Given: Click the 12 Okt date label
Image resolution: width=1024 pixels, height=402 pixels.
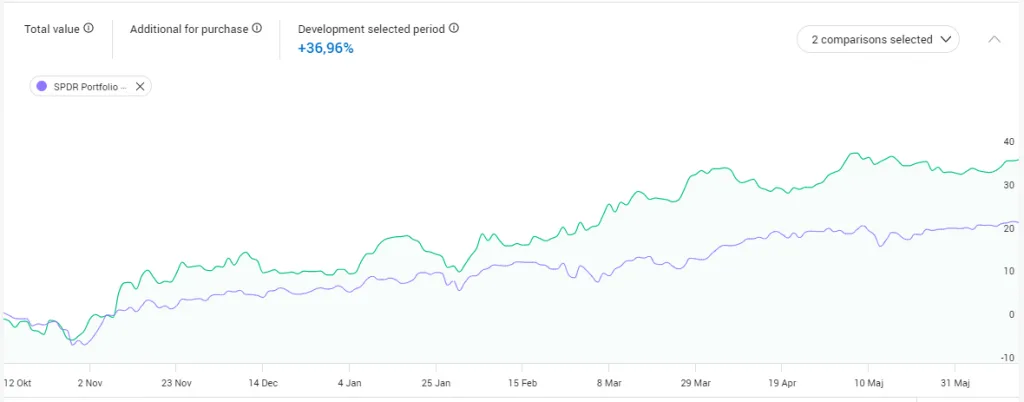Looking at the screenshot, I should click(19, 382).
